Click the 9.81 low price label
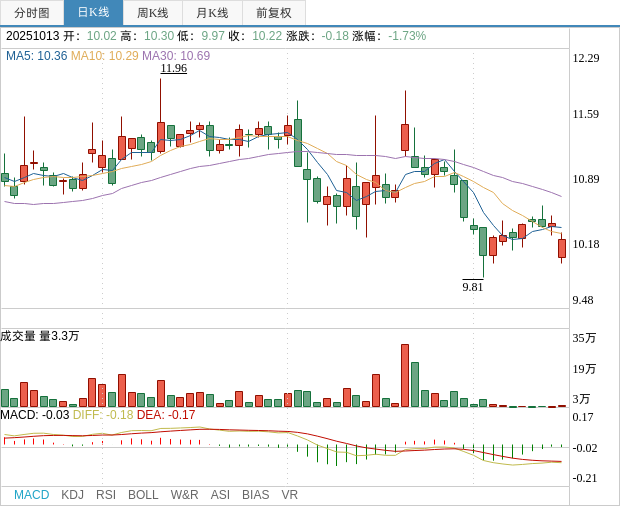Image resolution: width=620 pixels, height=506 pixels. point(473,286)
